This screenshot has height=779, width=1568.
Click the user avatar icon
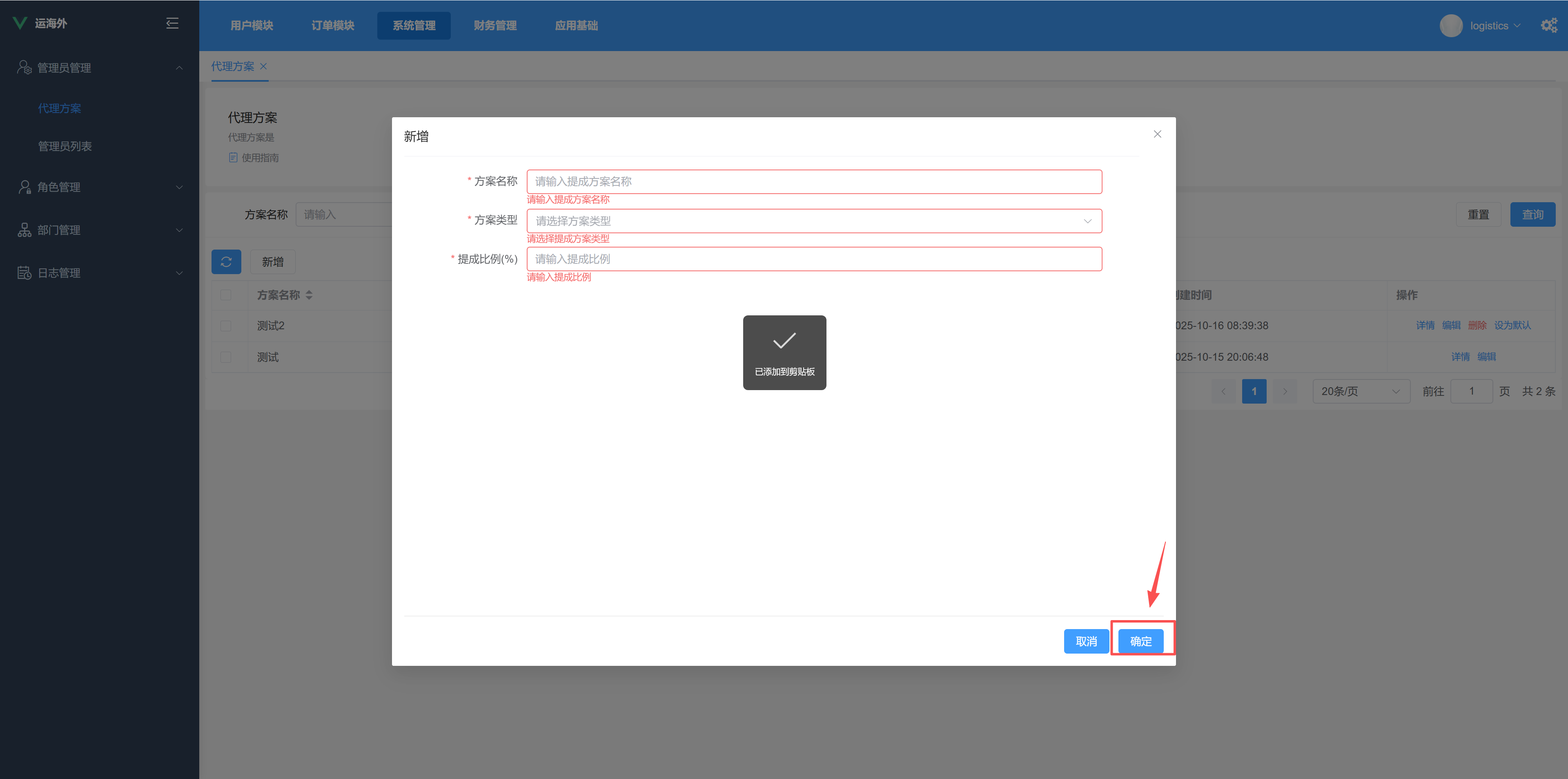(1450, 26)
